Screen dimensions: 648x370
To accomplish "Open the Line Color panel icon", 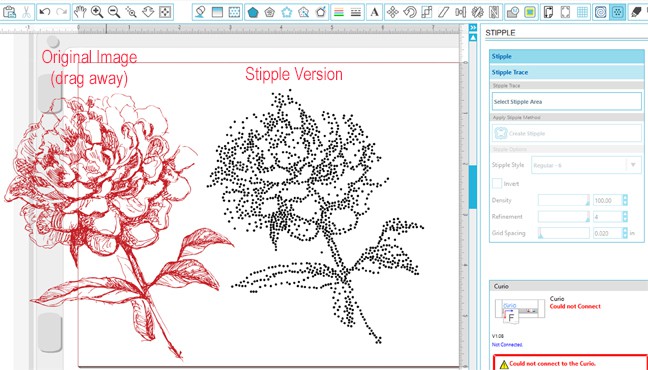I will coord(339,12).
